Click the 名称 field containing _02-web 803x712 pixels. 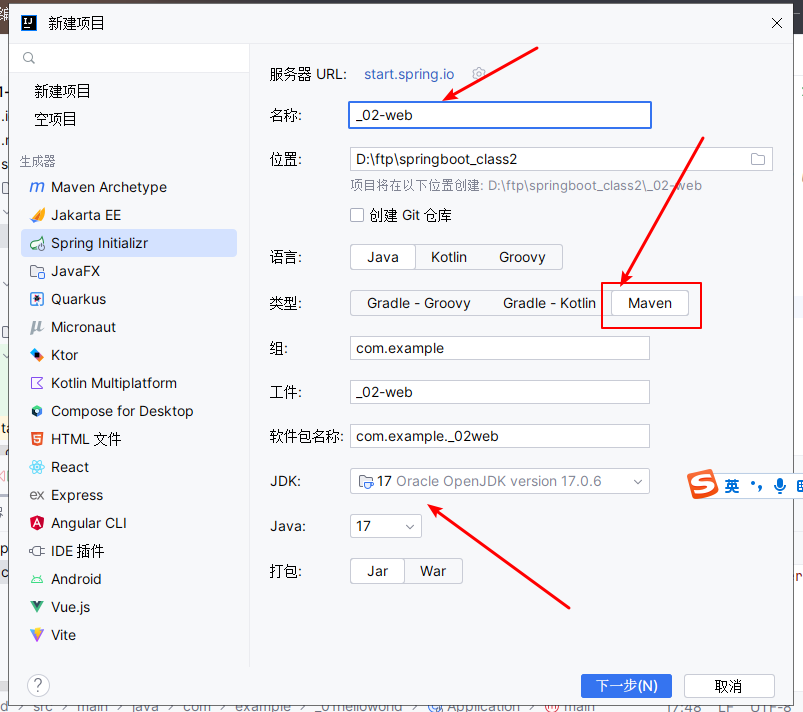tap(500, 115)
